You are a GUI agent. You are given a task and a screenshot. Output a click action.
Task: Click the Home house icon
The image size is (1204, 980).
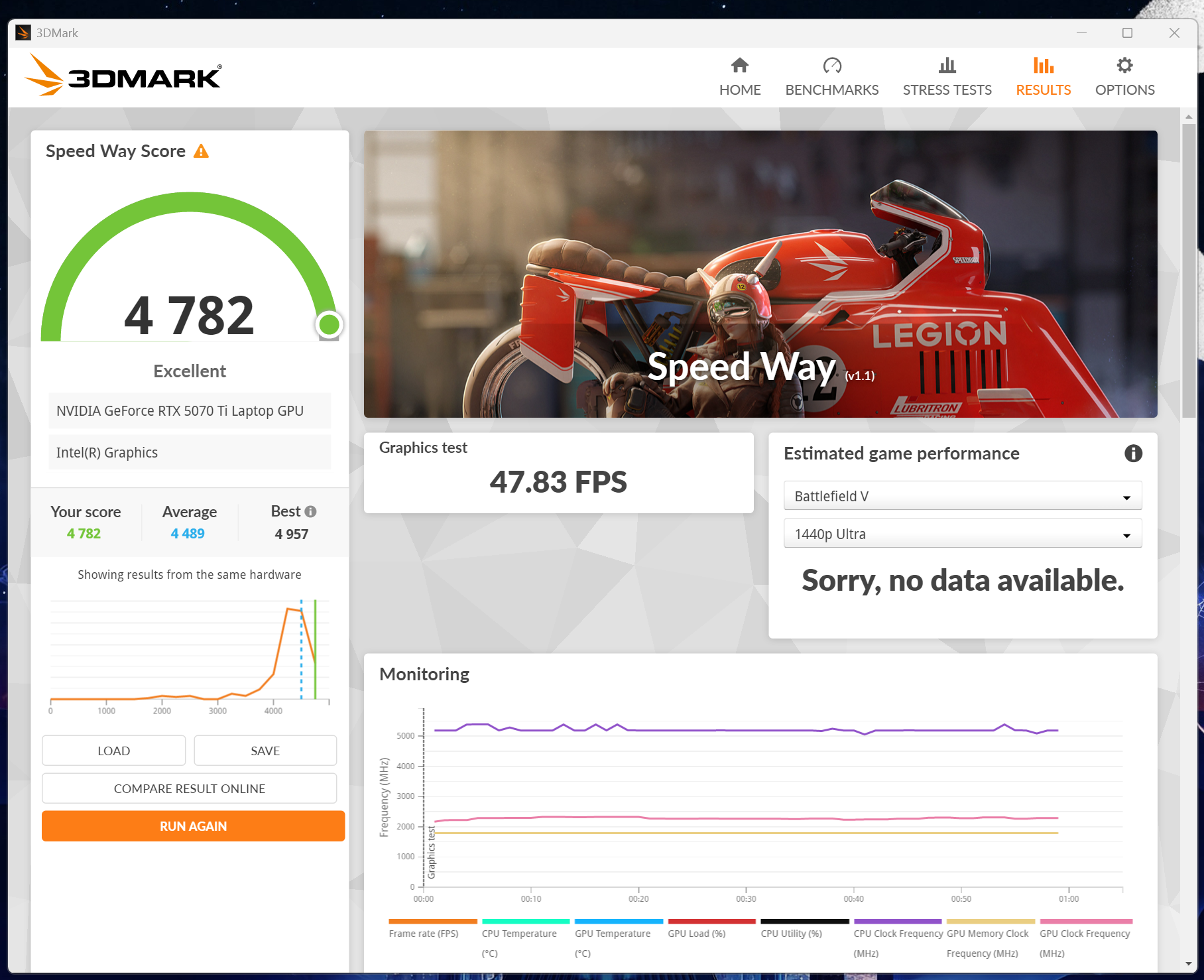click(x=740, y=65)
